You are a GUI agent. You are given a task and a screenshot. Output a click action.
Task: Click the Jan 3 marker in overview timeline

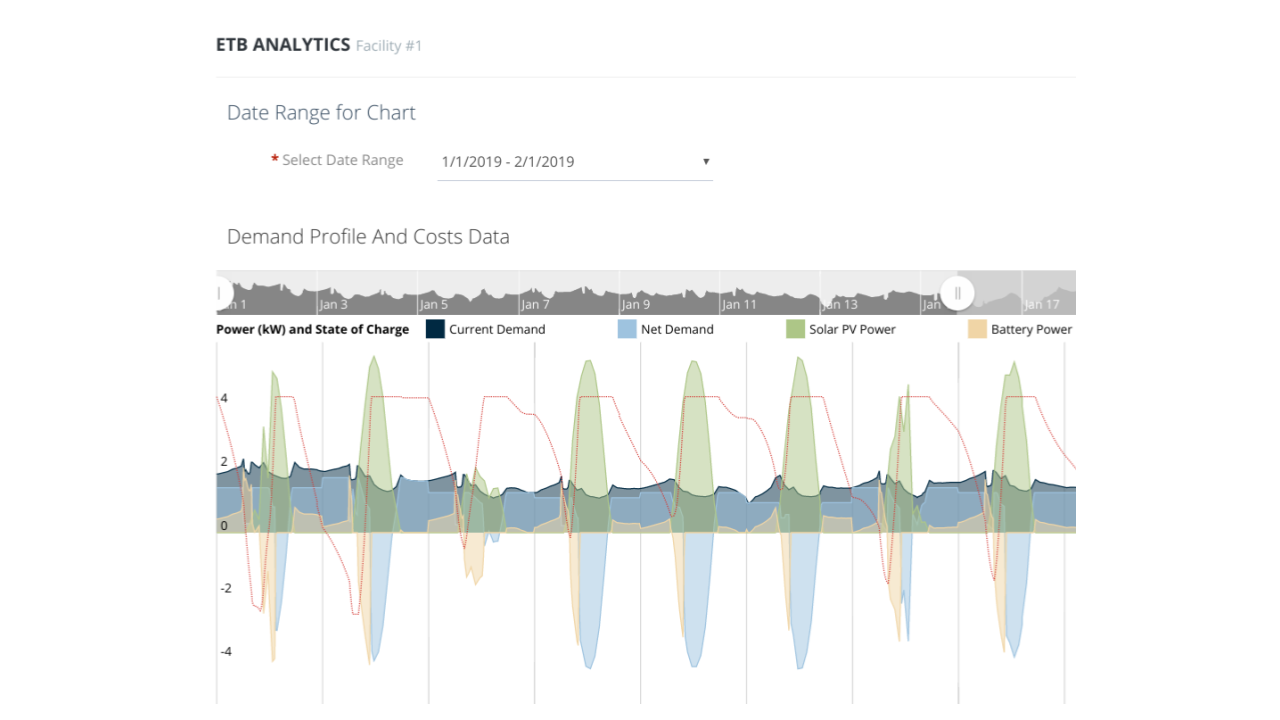(x=333, y=304)
